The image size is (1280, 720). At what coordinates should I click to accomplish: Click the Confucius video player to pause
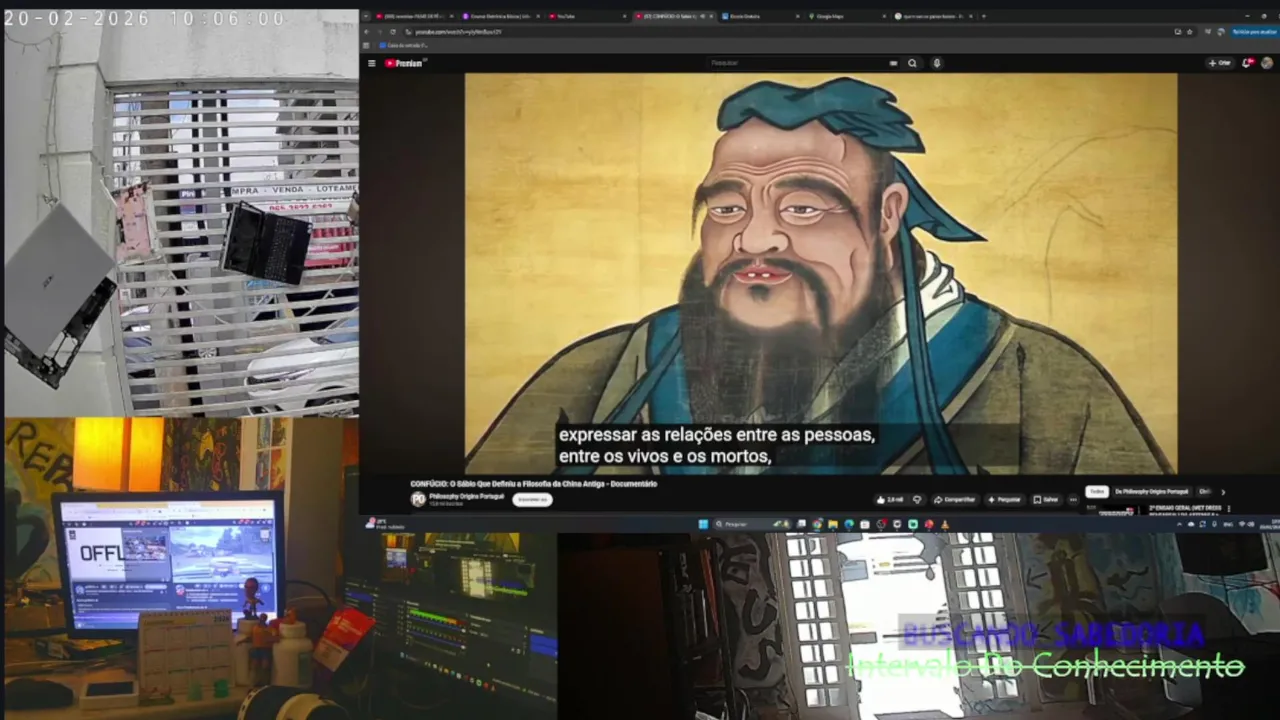(820, 272)
